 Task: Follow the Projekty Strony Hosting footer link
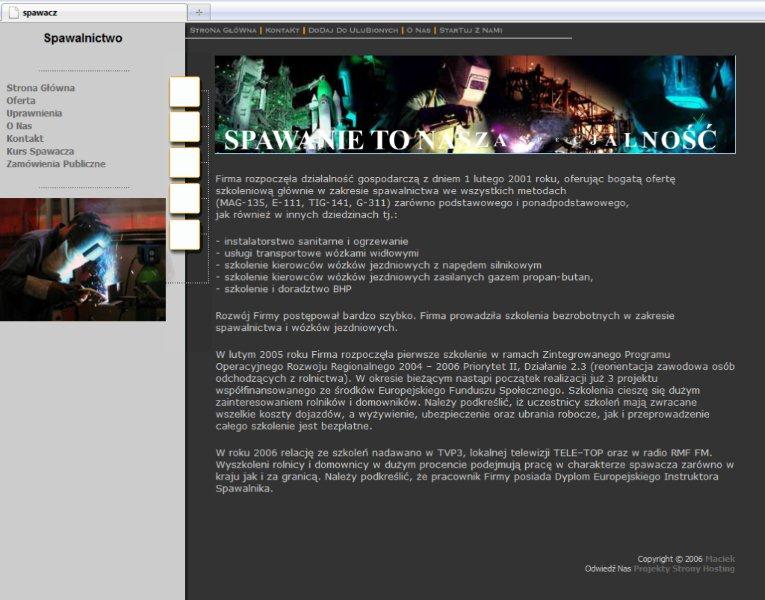pyautogui.click(x=684, y=569)
